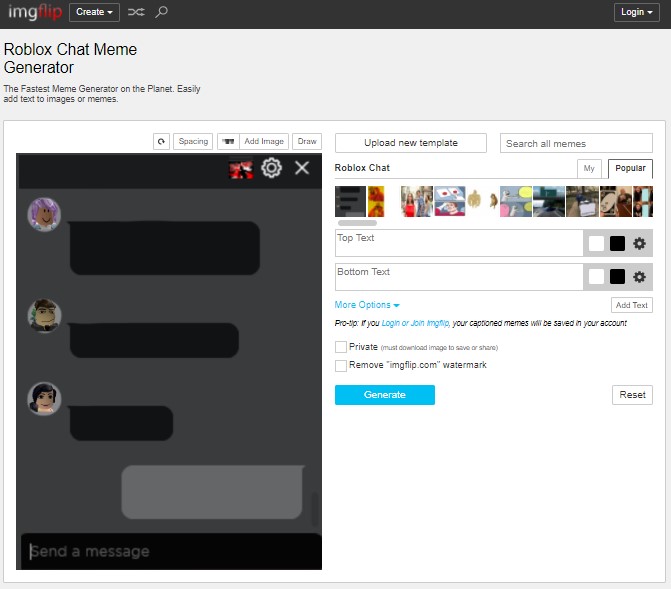
Task: Select the Distracted Boyfriend template thumbnail
Action: [417, 202]
